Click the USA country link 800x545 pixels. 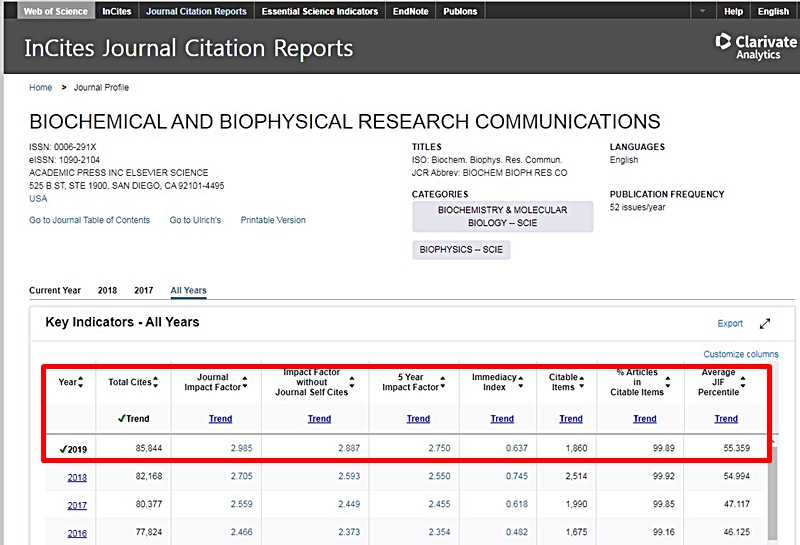38,199
